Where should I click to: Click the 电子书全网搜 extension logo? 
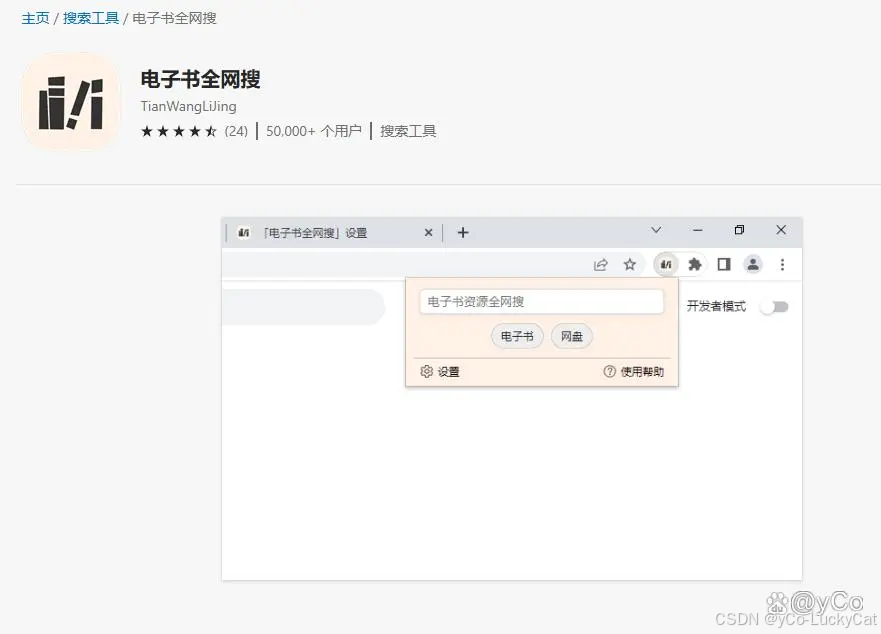[71, 102]
